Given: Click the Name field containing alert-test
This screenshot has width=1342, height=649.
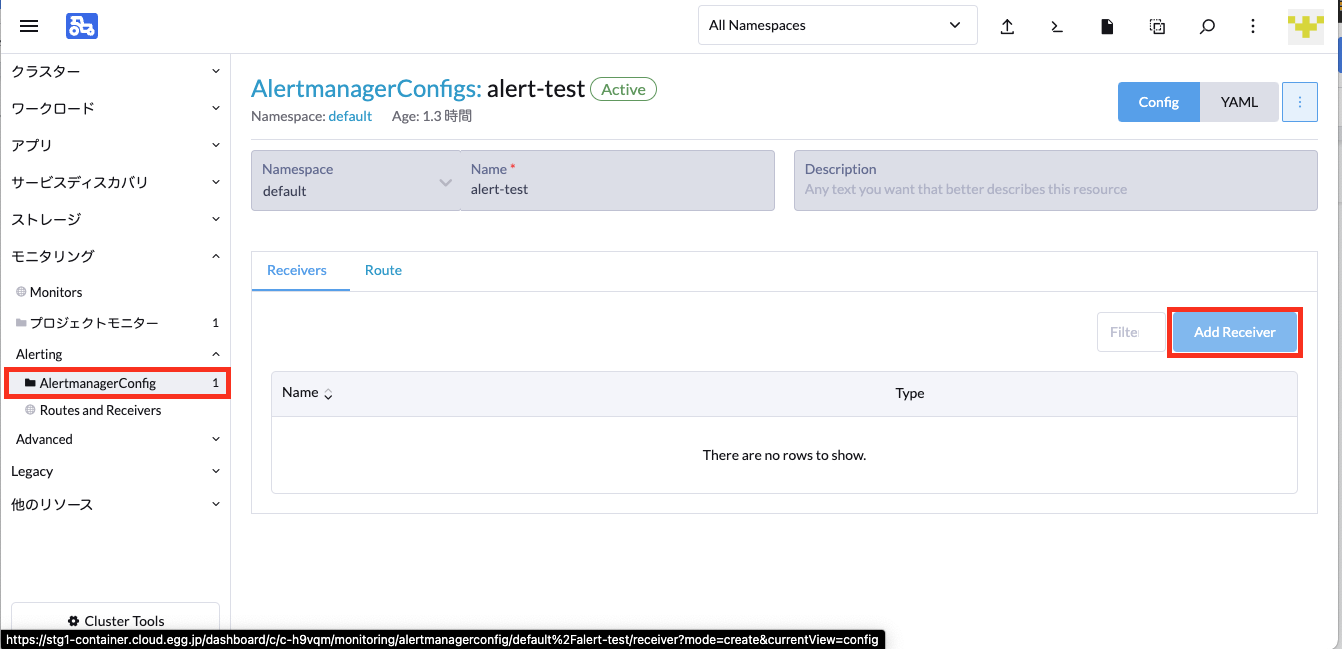Looking at the screenshot, I should (618, 180).
